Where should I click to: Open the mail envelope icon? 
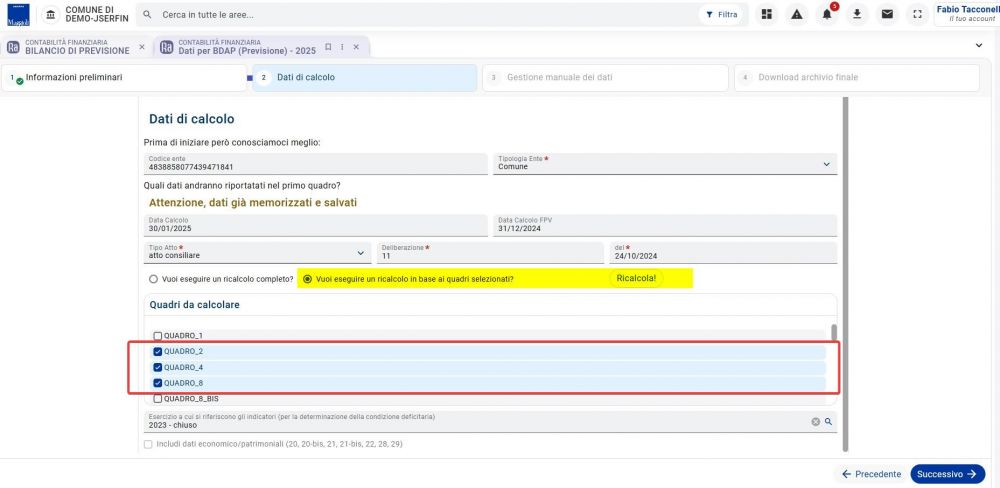887,14
